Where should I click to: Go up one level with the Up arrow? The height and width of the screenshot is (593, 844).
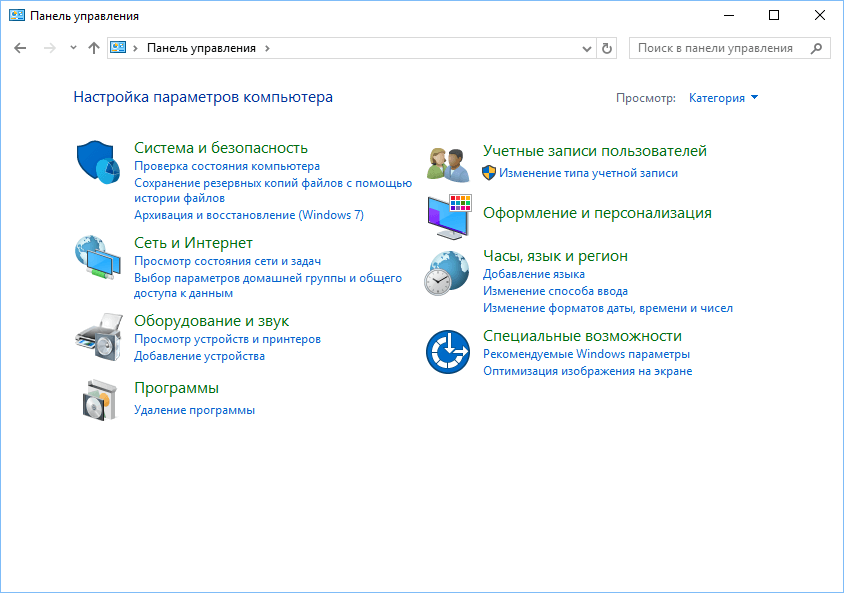point(93,47)
